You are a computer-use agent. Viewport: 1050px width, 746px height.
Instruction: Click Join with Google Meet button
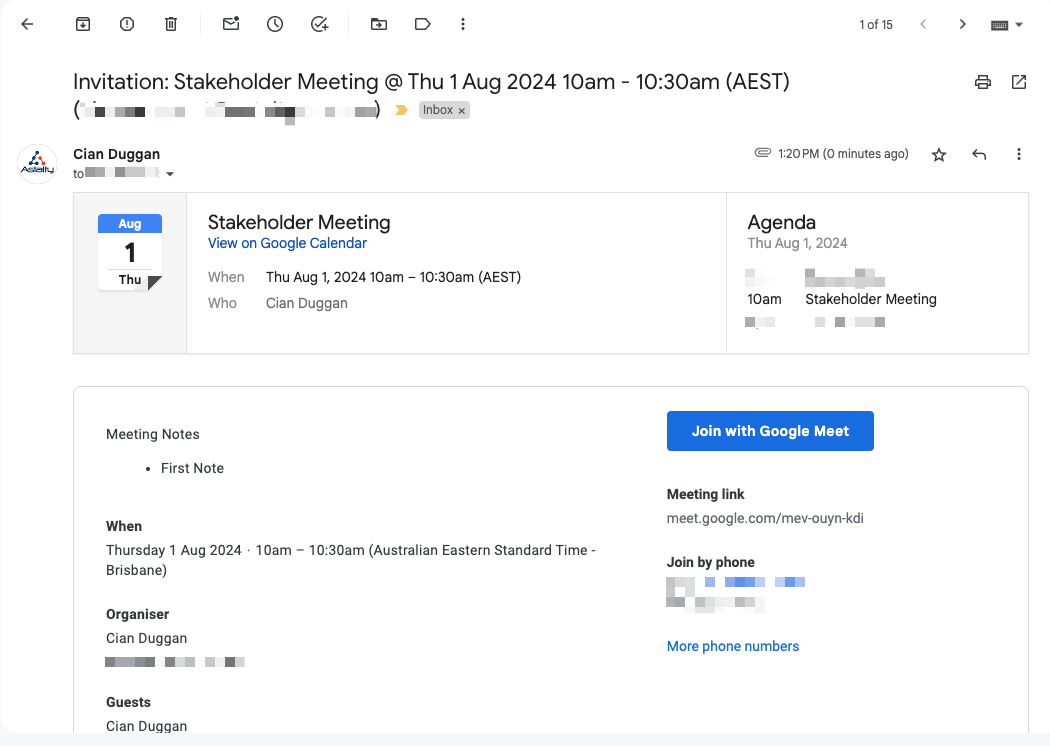(770, 431)
